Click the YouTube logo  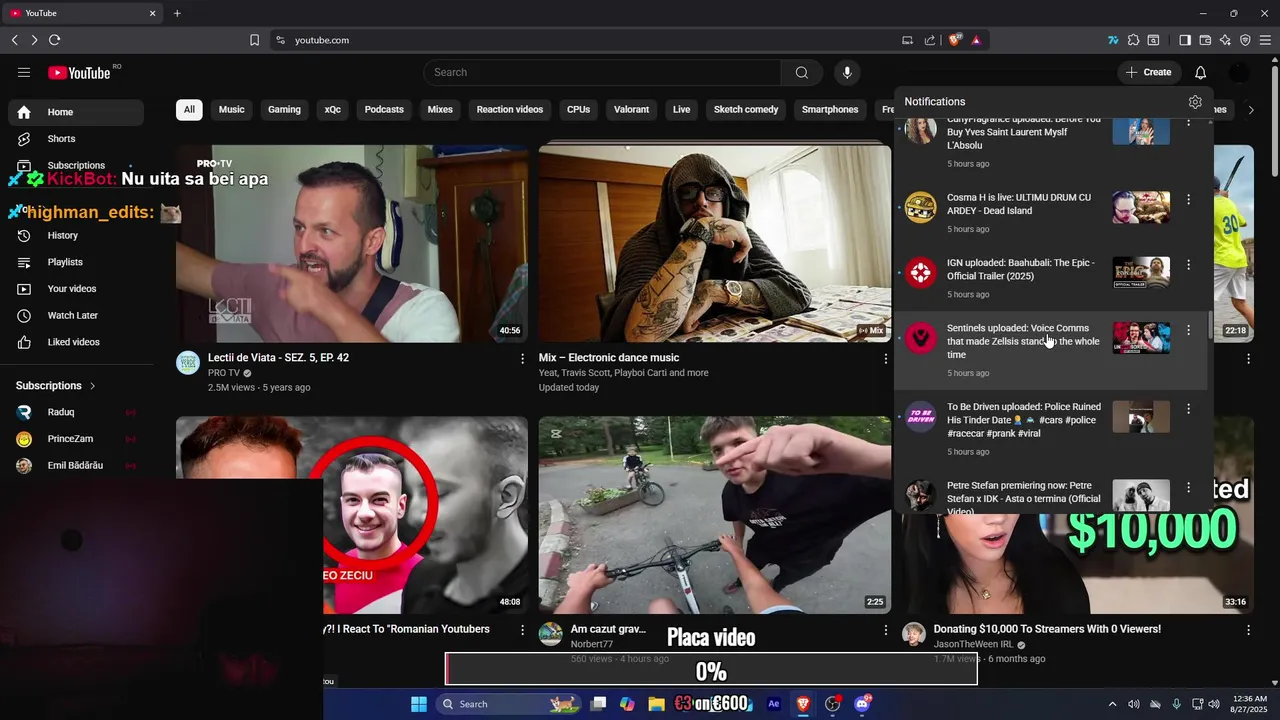[x=79, y=72]
